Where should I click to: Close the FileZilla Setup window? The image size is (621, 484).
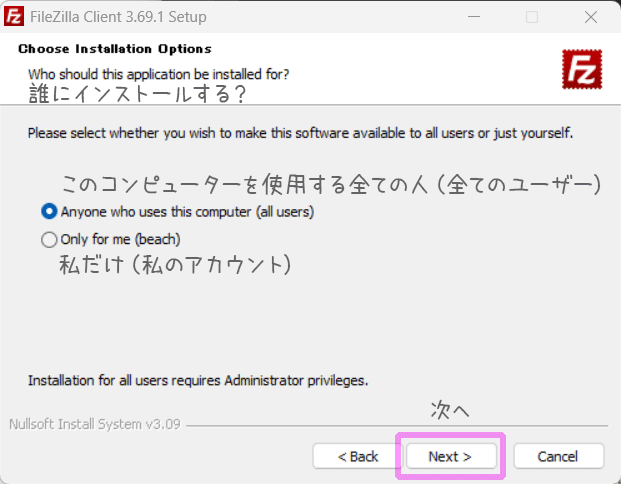coord(591,17)
